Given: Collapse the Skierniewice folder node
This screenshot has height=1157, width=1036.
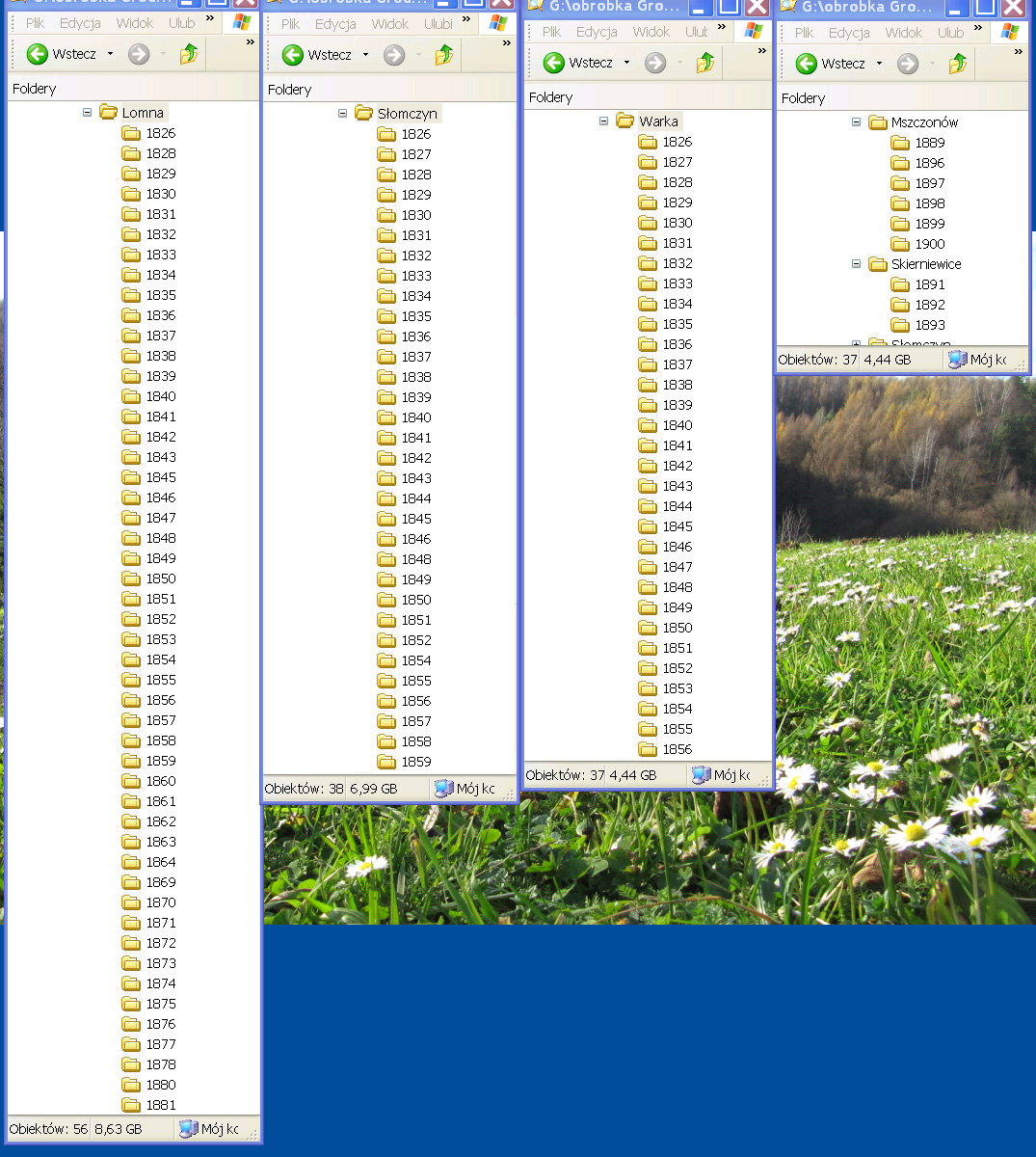Looking at the screenshot, I should [856, 264].
